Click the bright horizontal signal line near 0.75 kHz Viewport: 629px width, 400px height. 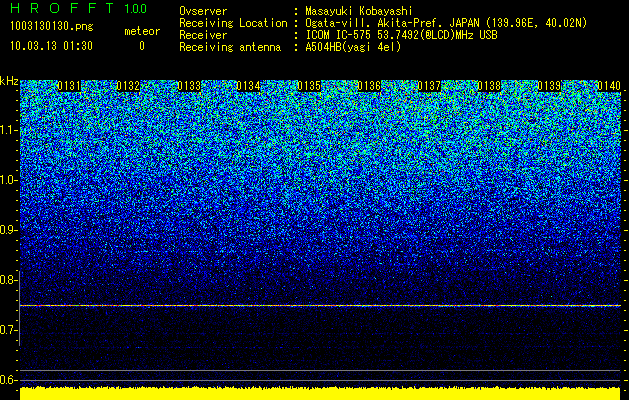tap(320, 306)
